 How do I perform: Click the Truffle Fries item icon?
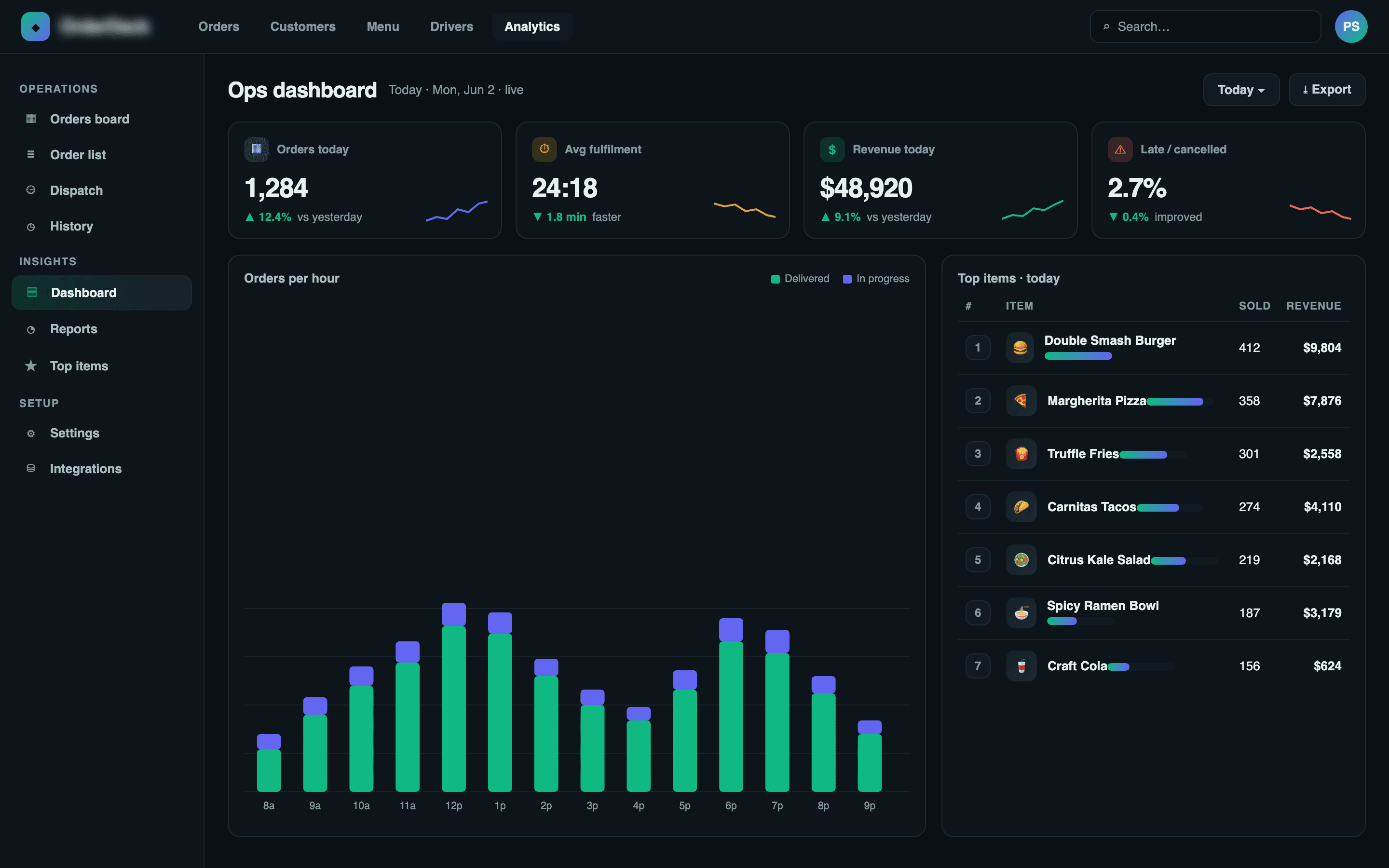[1021, 453]
